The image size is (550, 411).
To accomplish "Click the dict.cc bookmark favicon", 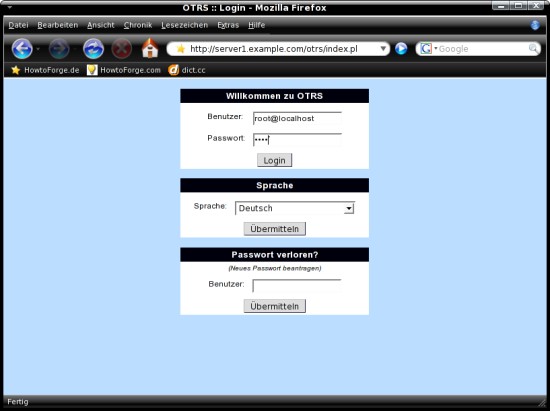I will tap(173, 70).
